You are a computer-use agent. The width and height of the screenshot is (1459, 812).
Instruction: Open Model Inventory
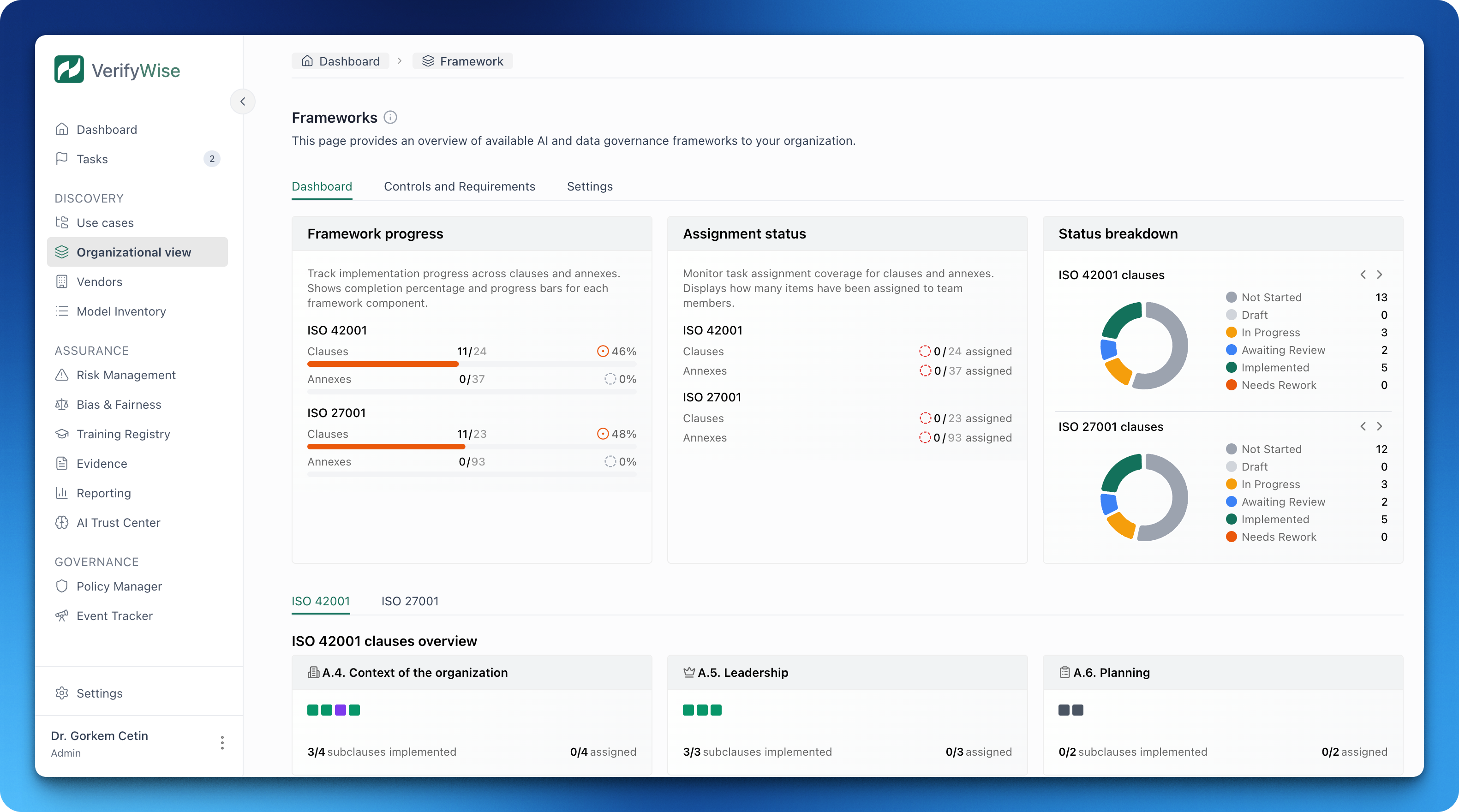pyautogui.click(x=121, y=311)
